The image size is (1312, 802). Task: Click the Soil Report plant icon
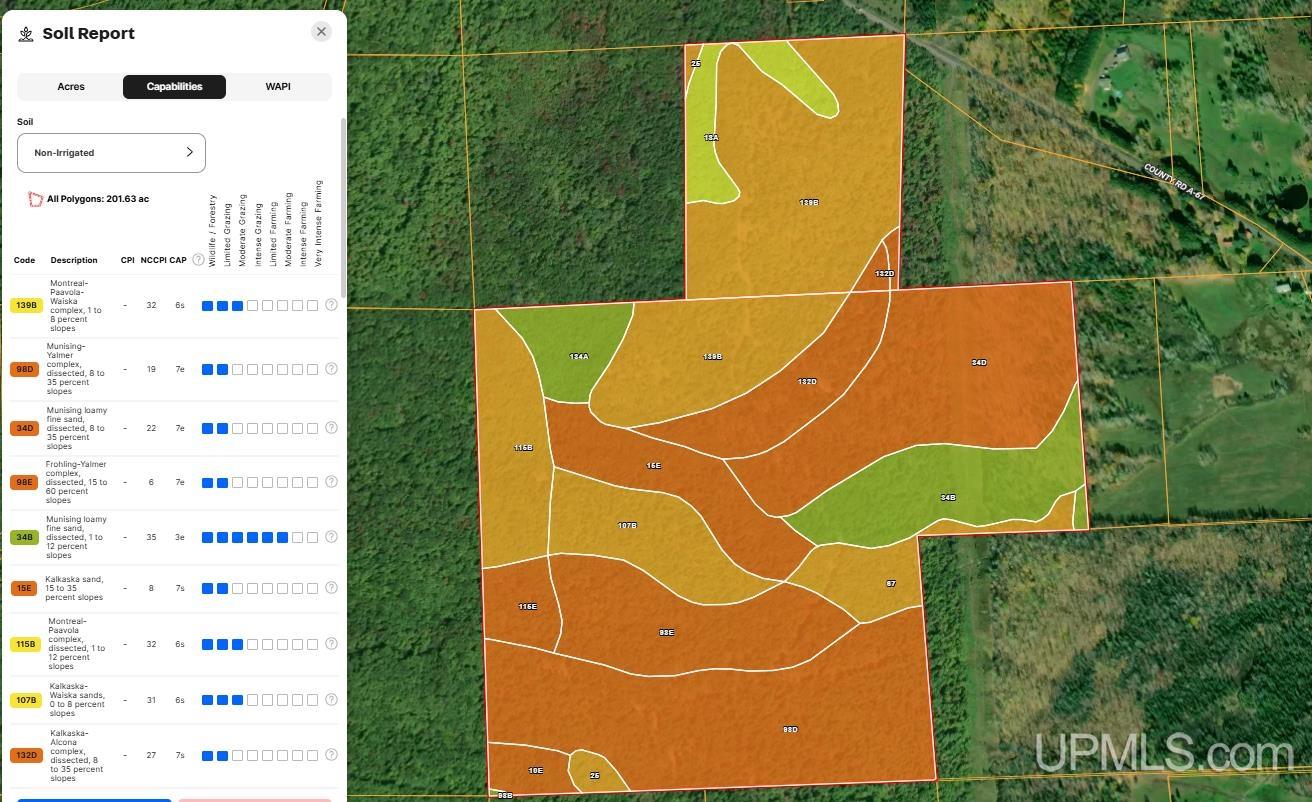coord(26,34)
